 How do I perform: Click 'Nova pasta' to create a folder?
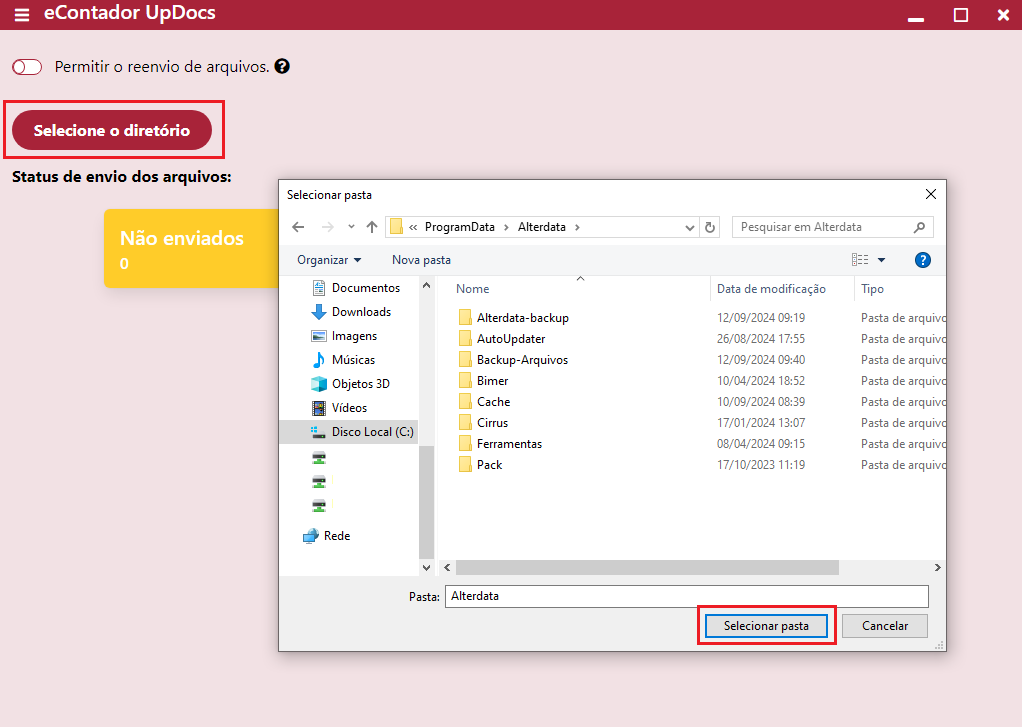tap(421, 260)
